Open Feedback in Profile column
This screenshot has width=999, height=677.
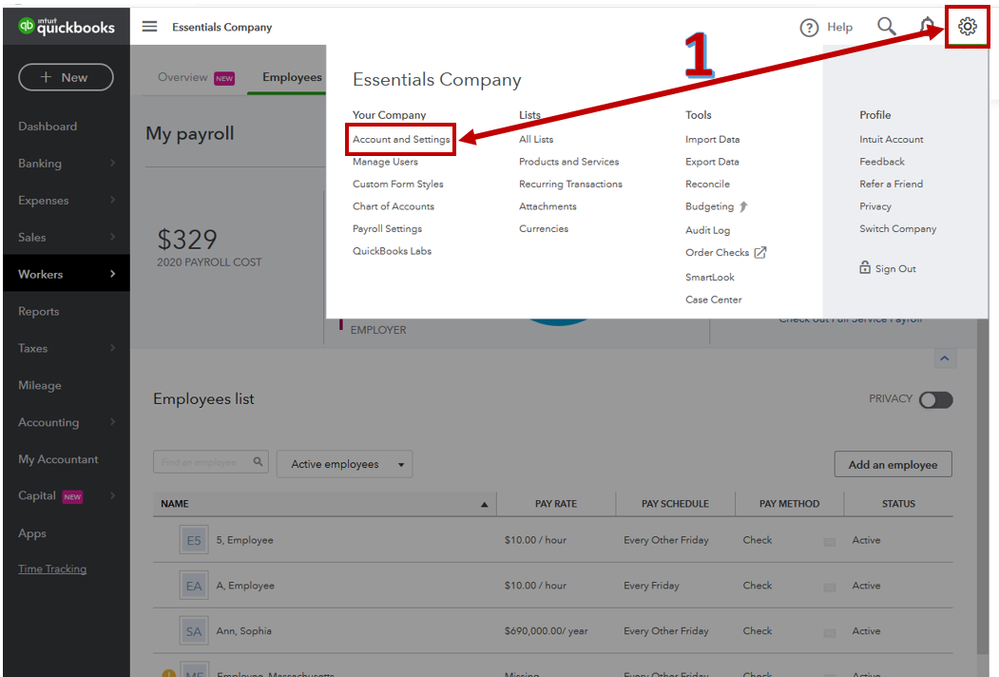click(x=882, y=162)
